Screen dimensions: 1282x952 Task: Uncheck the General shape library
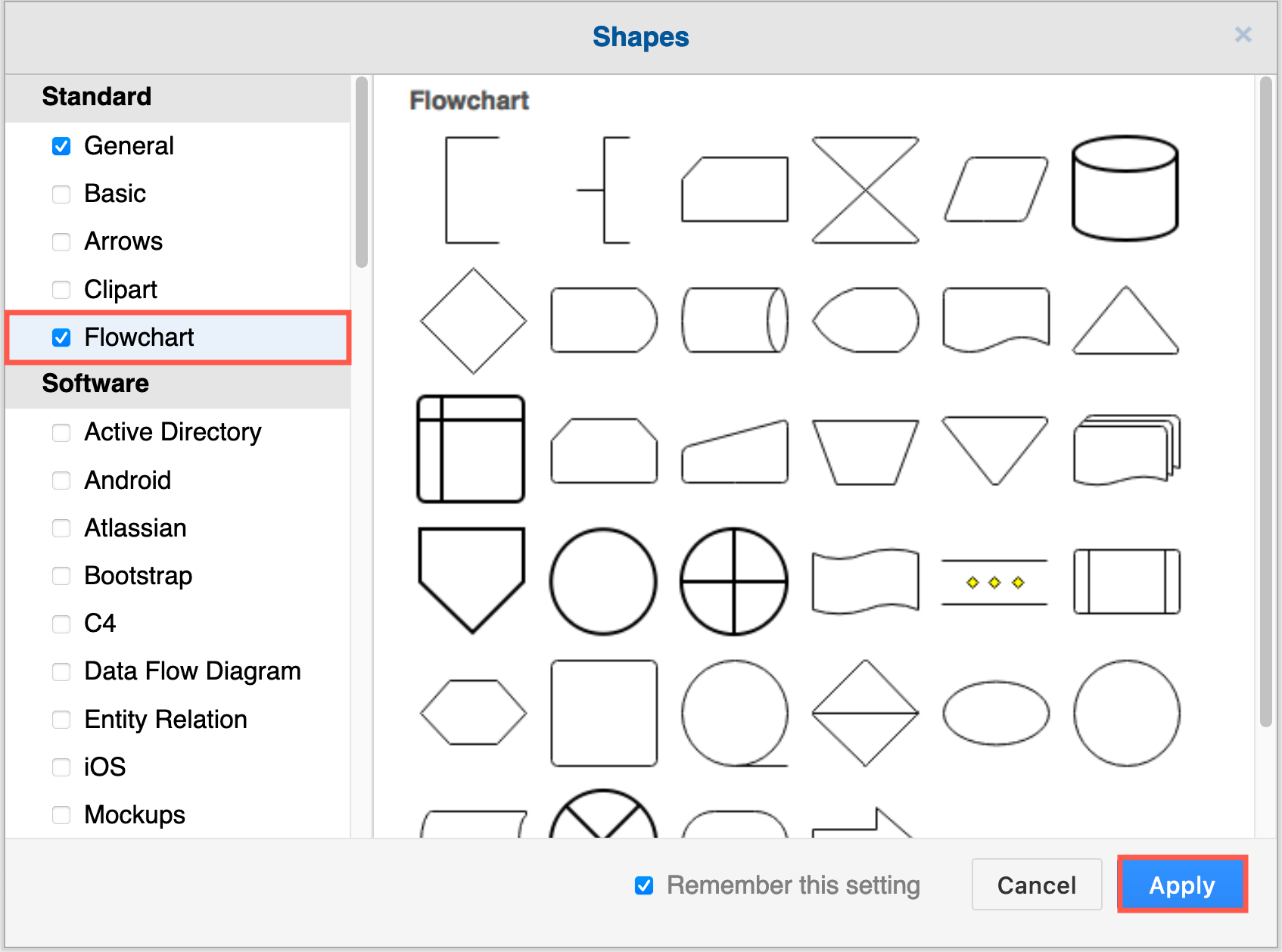coord(61,146)
